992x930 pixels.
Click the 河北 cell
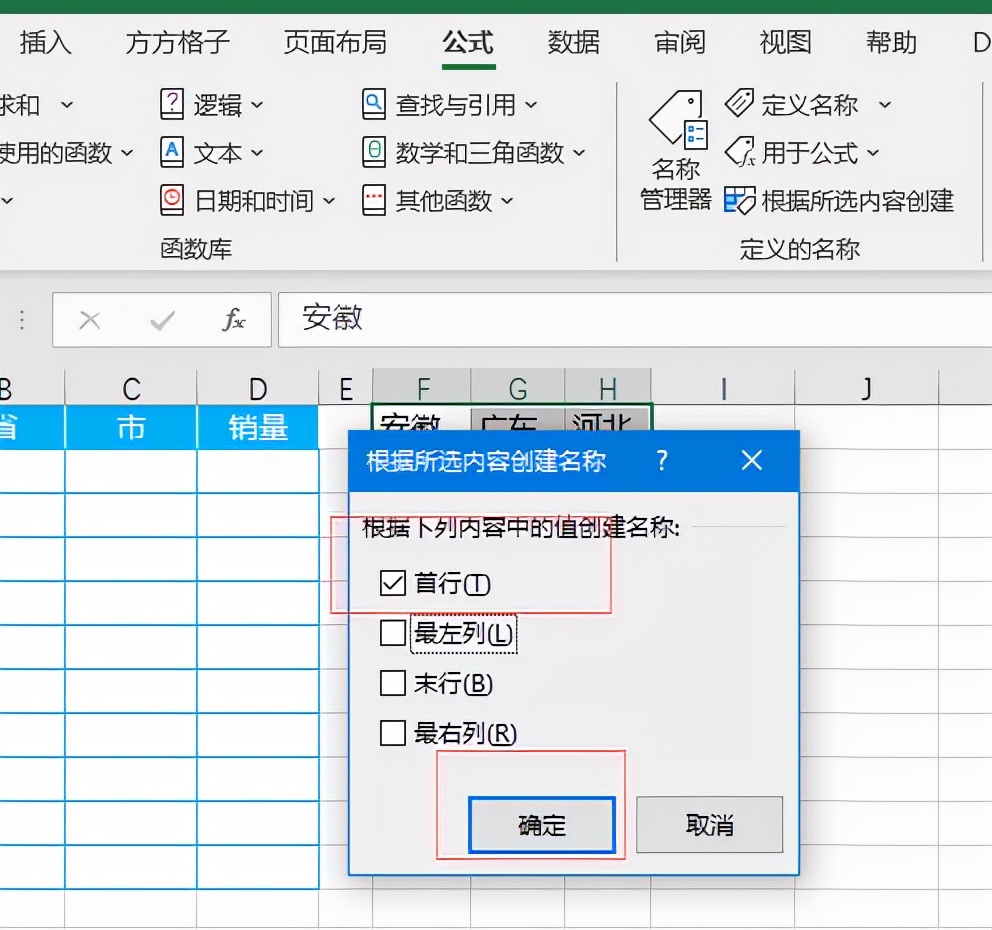pyautogui.click(x=608, y=419)
